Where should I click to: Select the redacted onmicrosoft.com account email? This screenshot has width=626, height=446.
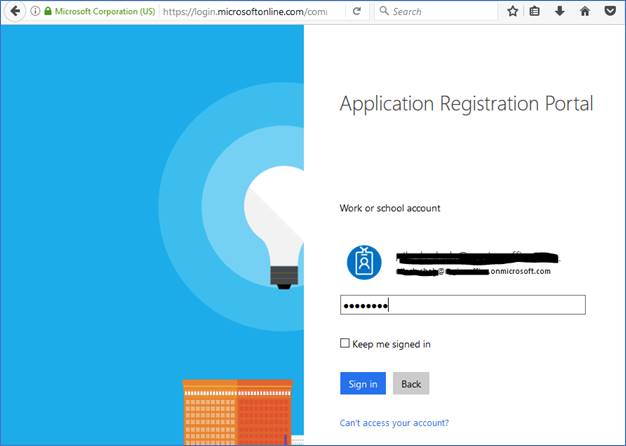pos(473,272)
